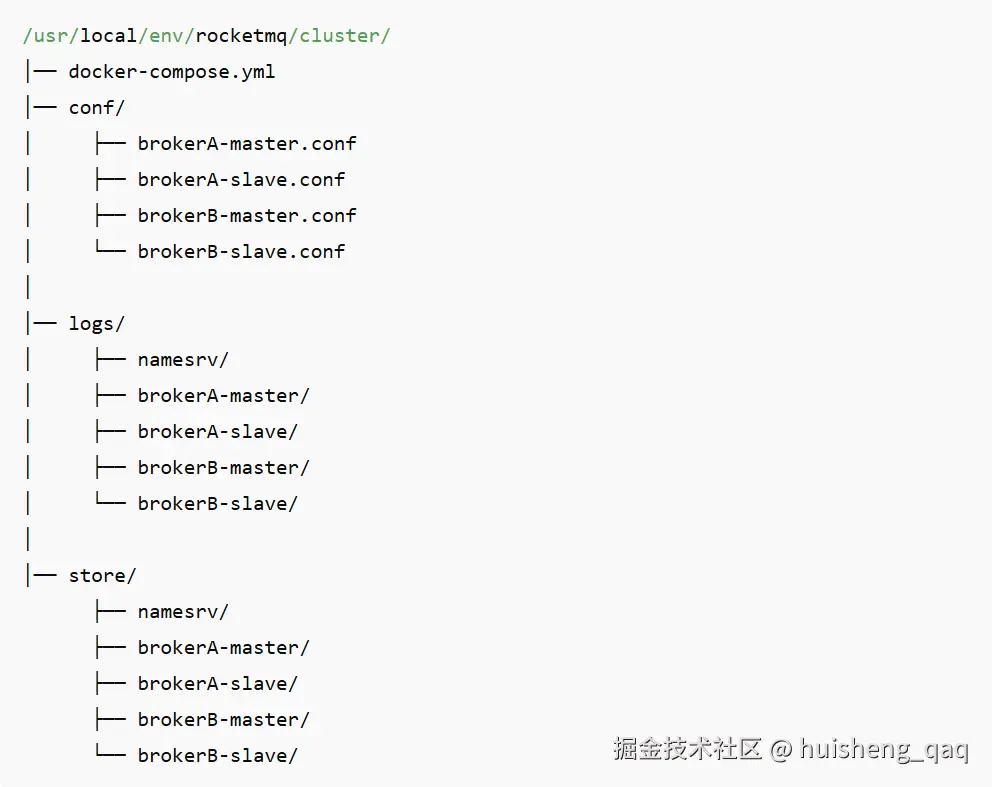Select brokerB-slave/ under logs directory
992x787 pixels.
tap(217, 504)
